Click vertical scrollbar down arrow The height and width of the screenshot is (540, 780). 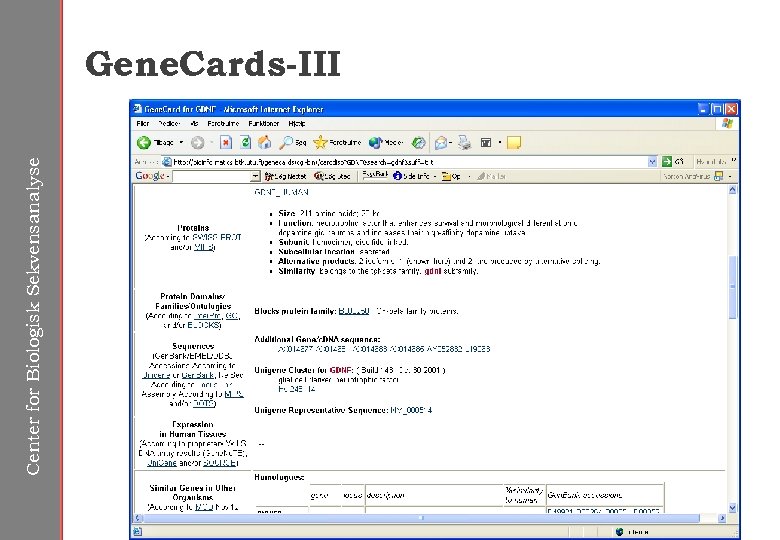coord(732,508)
